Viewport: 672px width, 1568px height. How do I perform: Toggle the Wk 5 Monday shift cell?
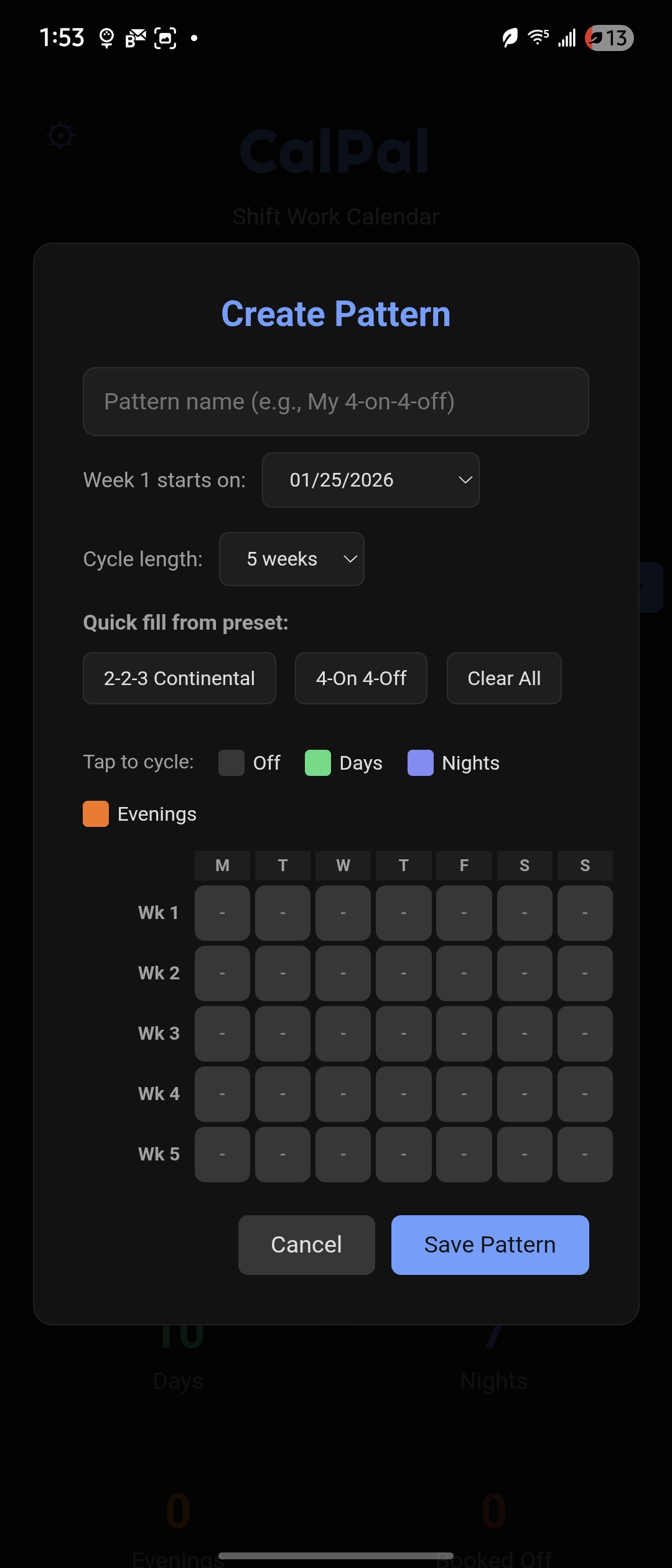(222, 1154)
